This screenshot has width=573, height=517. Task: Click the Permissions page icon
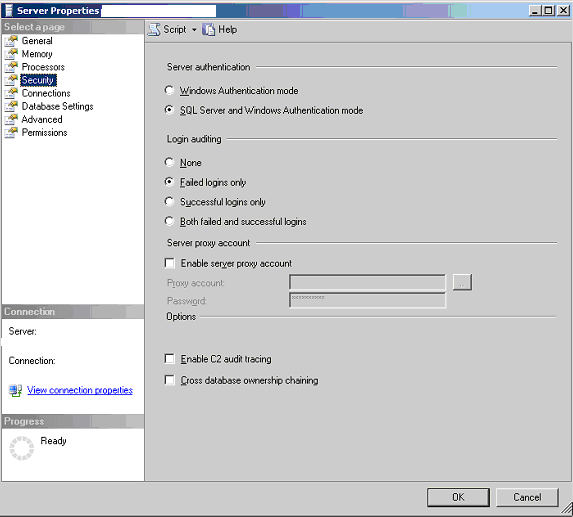point(11,133)
